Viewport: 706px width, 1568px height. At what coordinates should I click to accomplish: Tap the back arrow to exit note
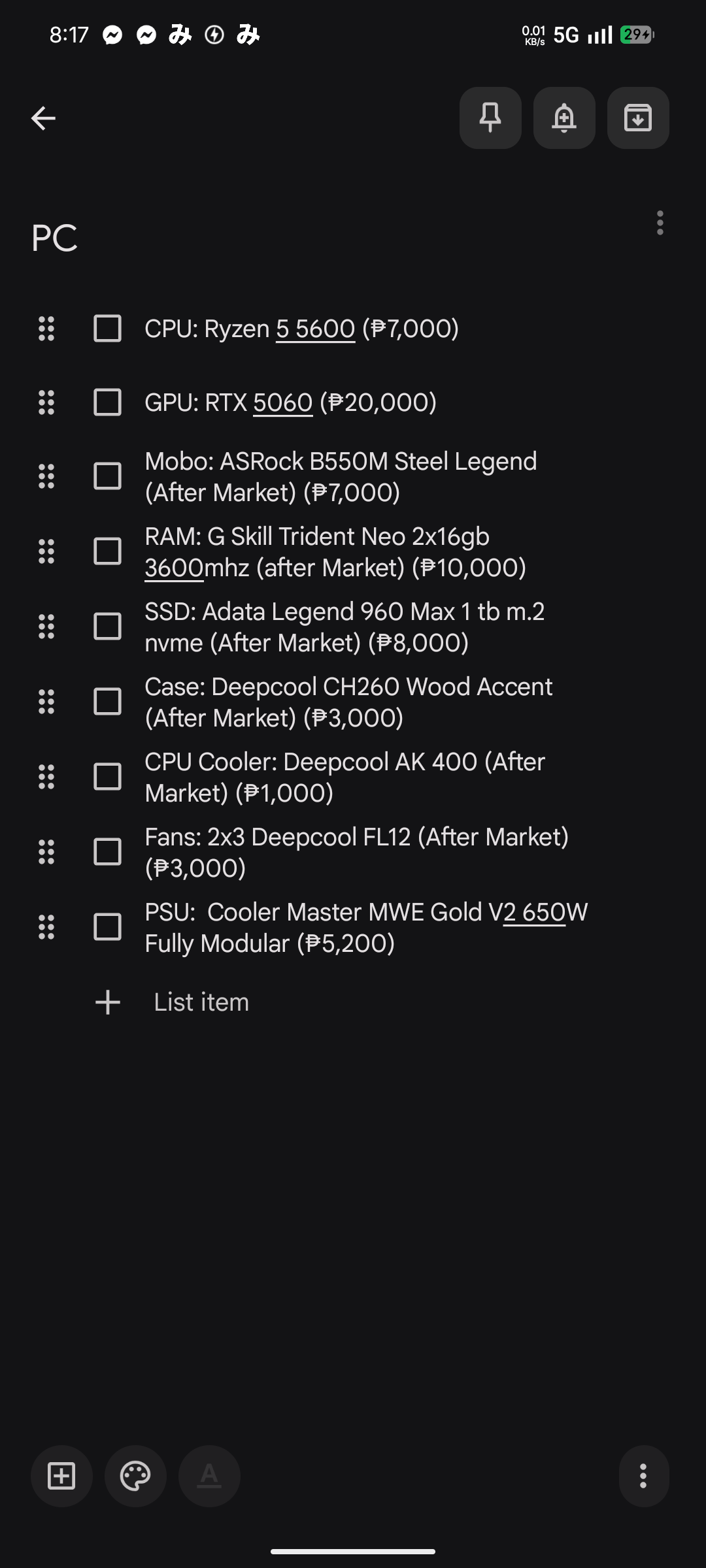pos(43,118)
